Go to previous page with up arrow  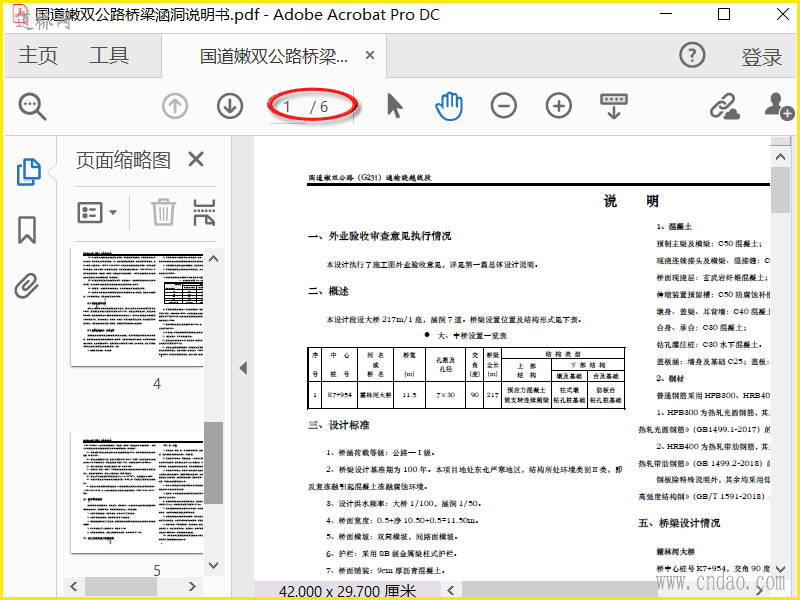(175, 107)
